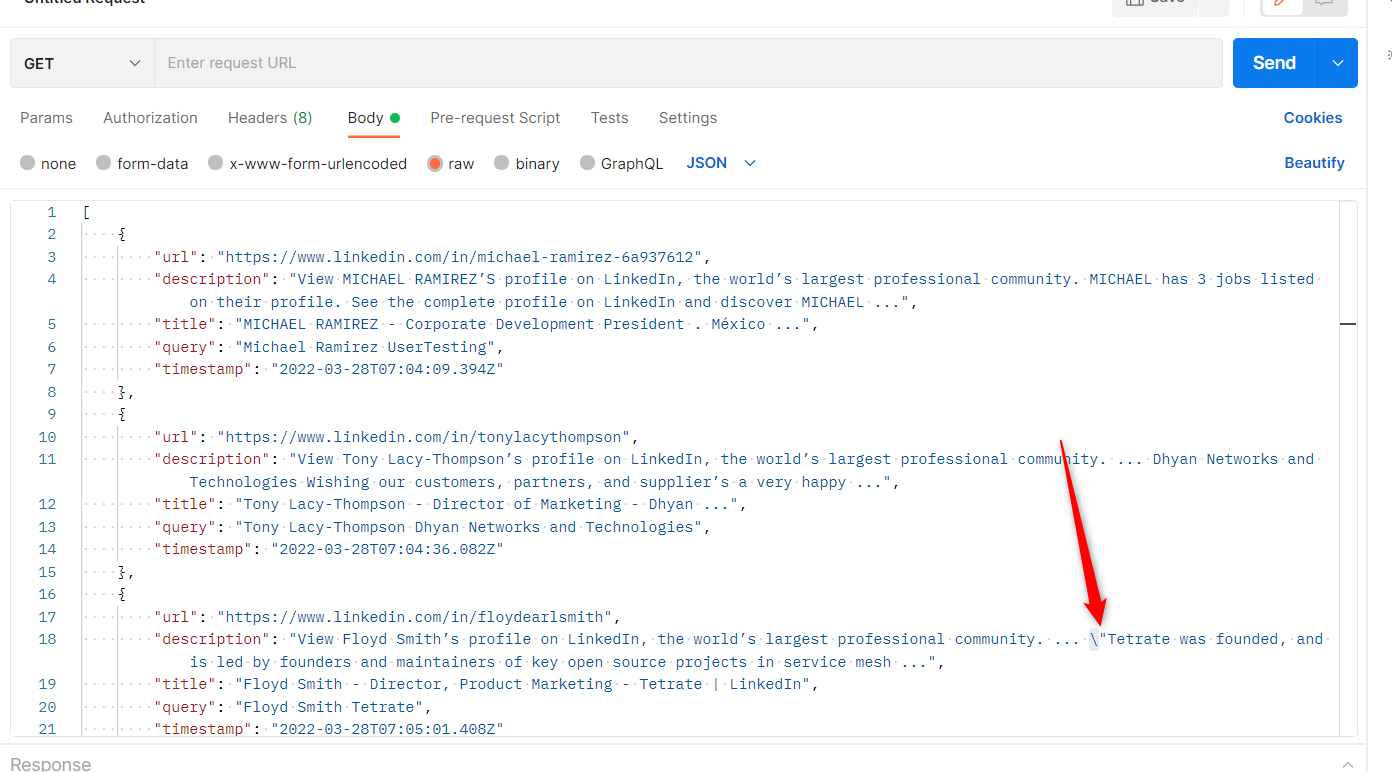Open the request Settings tab
Screen dimensions: 1392x772
point(688,118)
